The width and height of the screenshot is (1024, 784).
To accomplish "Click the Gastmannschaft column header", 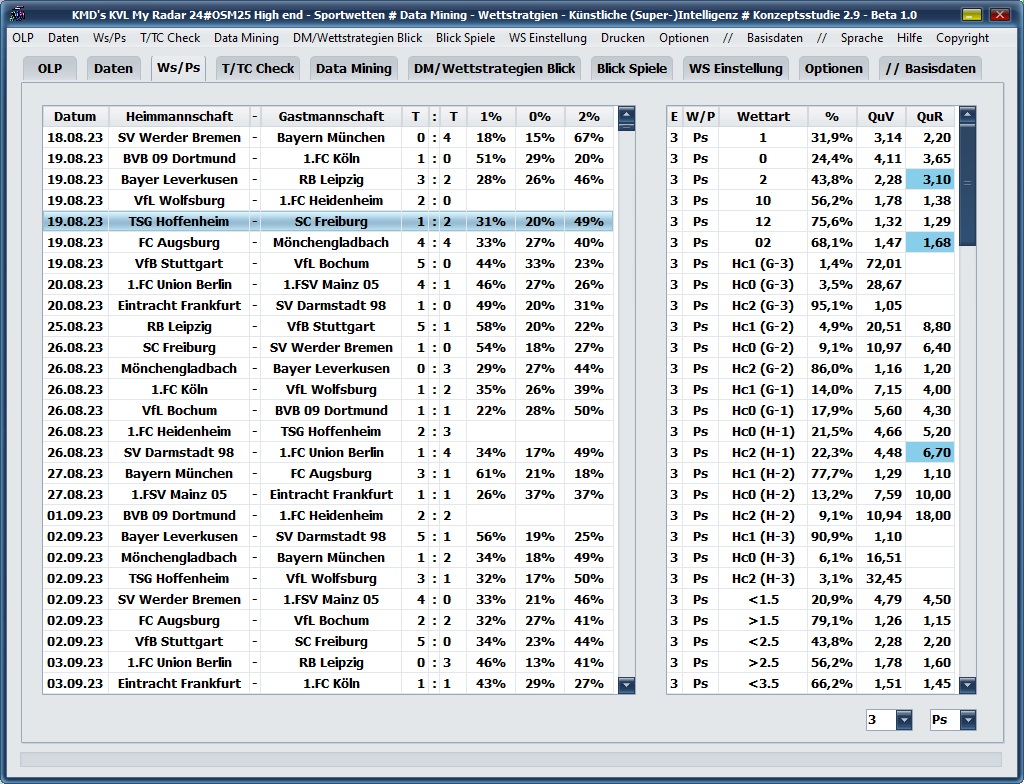I will pyautogui.click(x=331, y=117).
